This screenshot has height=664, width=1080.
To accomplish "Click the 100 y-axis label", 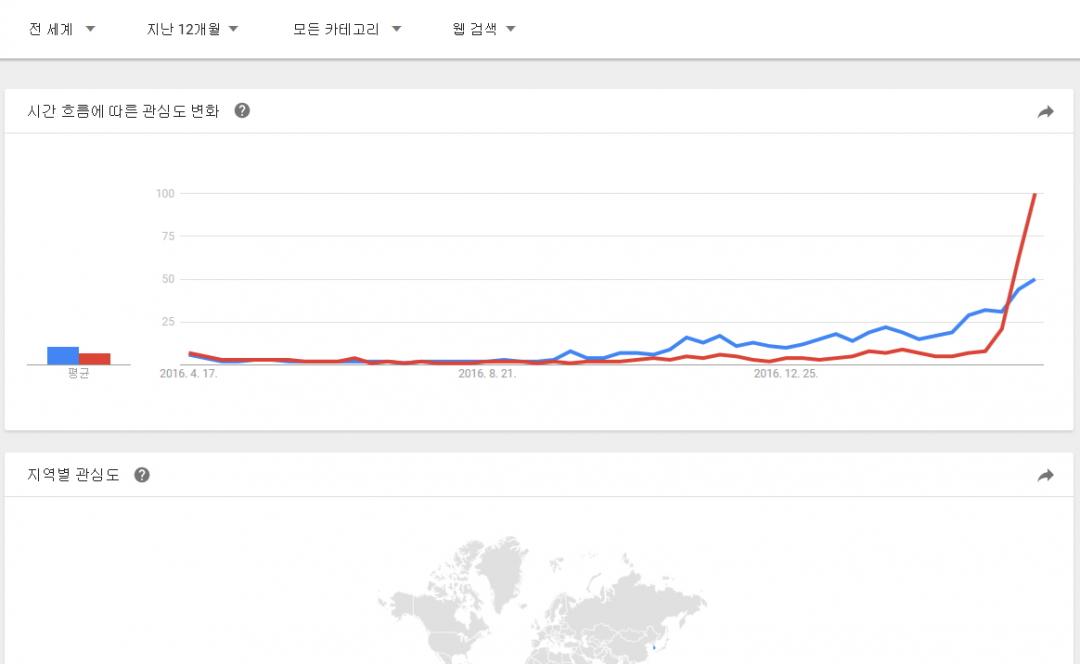I will click(x=165, y=193).
